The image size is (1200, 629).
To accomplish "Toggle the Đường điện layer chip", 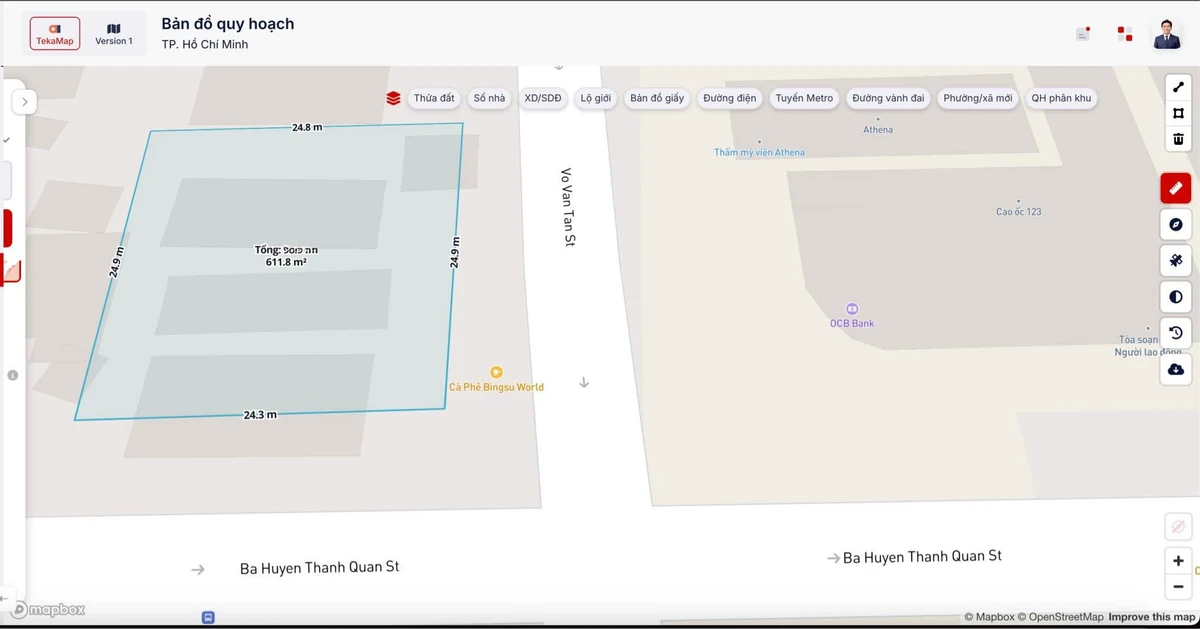I will (x=731, y=98).
